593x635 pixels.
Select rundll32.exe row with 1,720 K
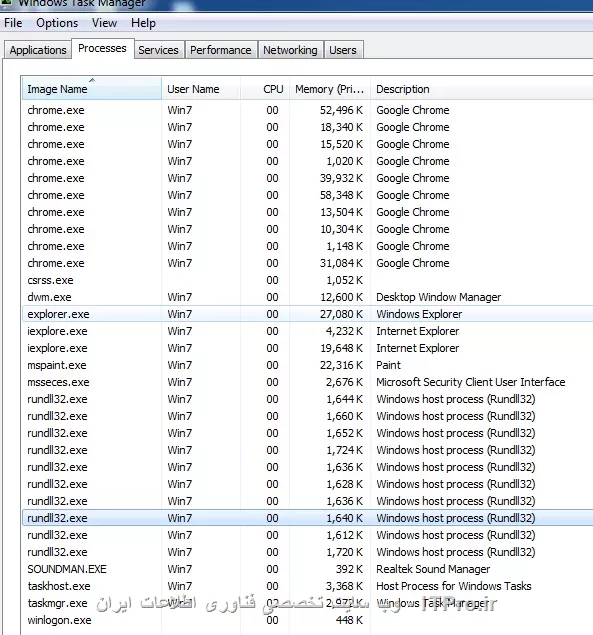[308, 552]
